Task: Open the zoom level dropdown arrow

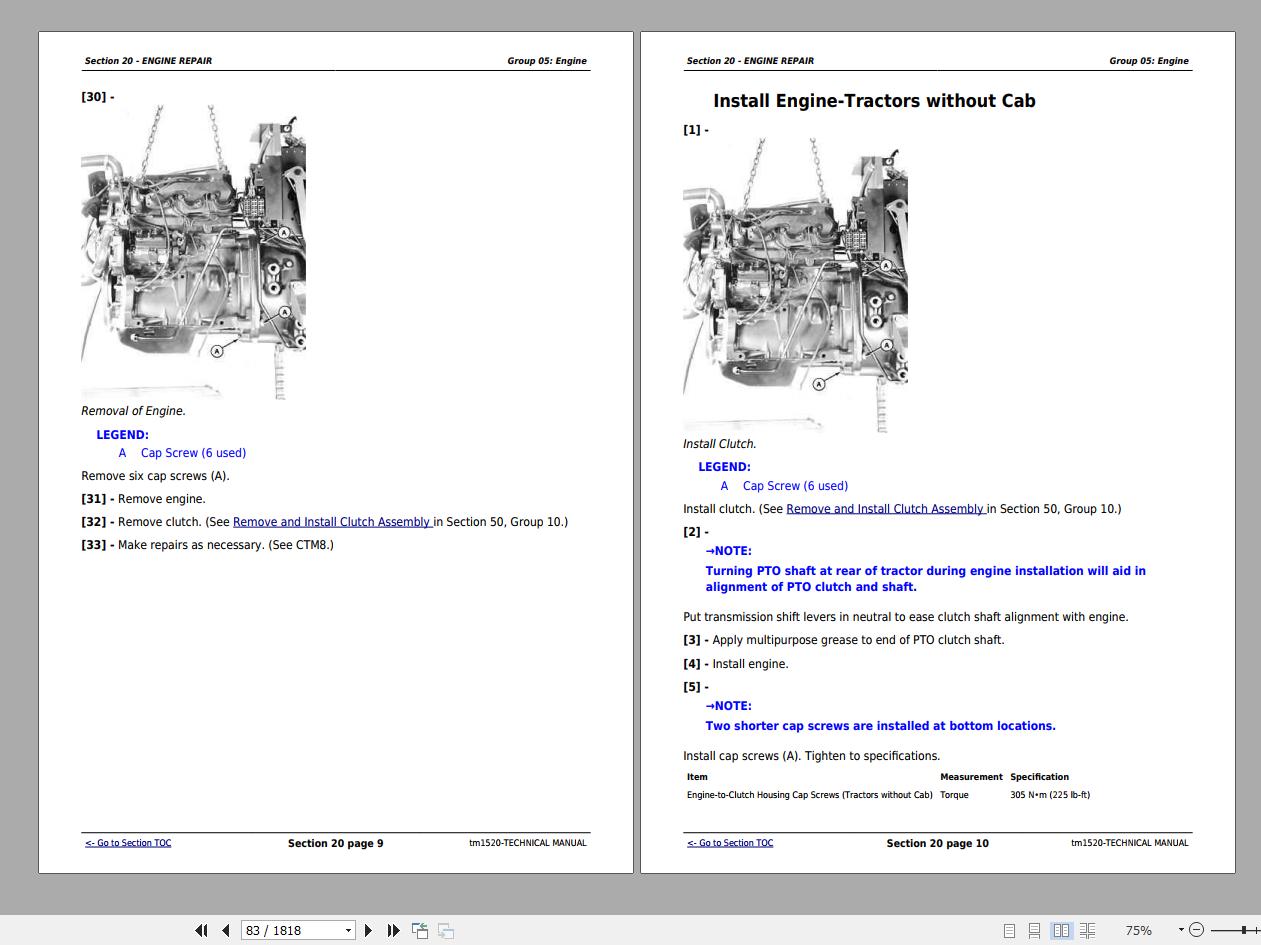Action: [x=1180, y=930]
